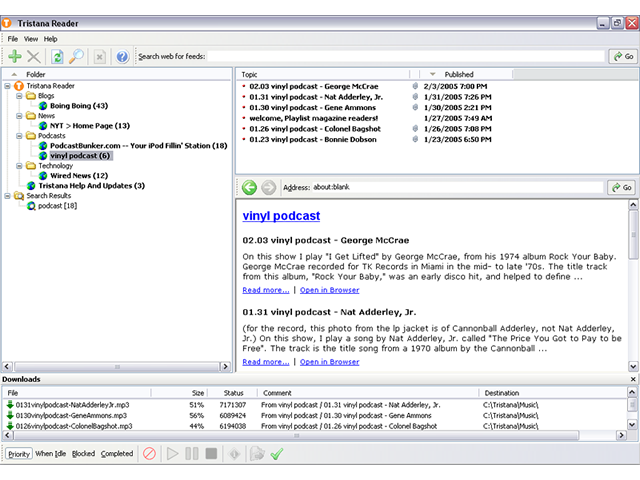Select the NYT > Home Page (13) feed
This screenshot has width=640, height=480.
(90, 126)
